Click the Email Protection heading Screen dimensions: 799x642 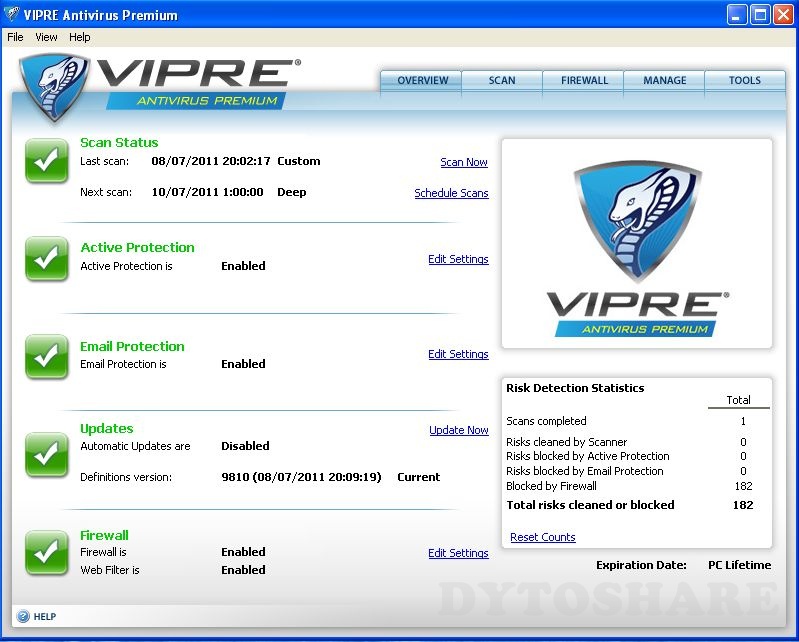tap(132, 346)
